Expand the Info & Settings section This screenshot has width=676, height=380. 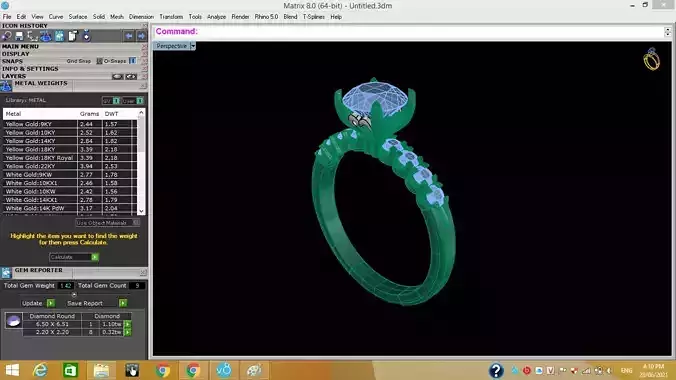[30, 69]
